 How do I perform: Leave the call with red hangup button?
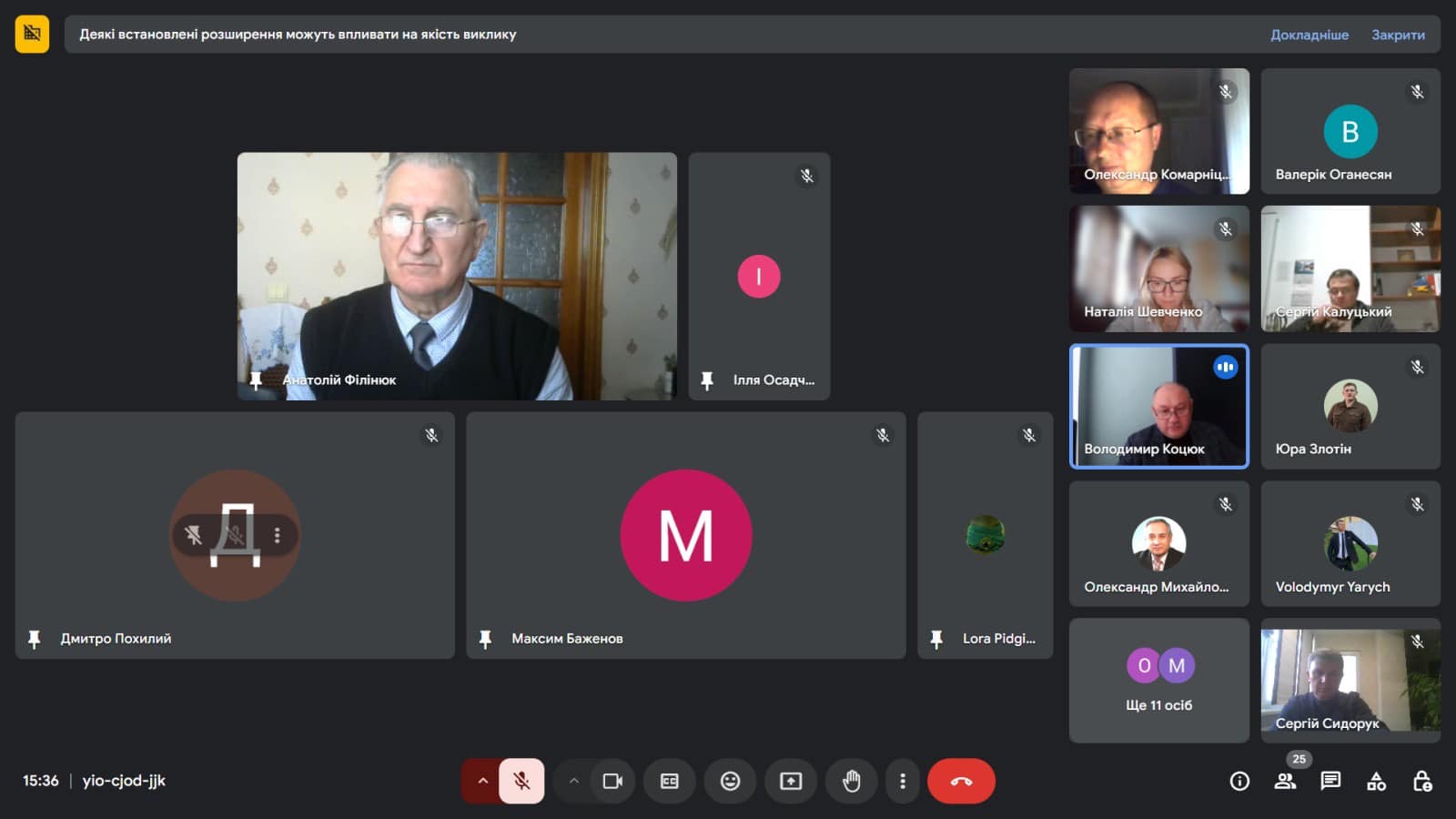(961, 781)
